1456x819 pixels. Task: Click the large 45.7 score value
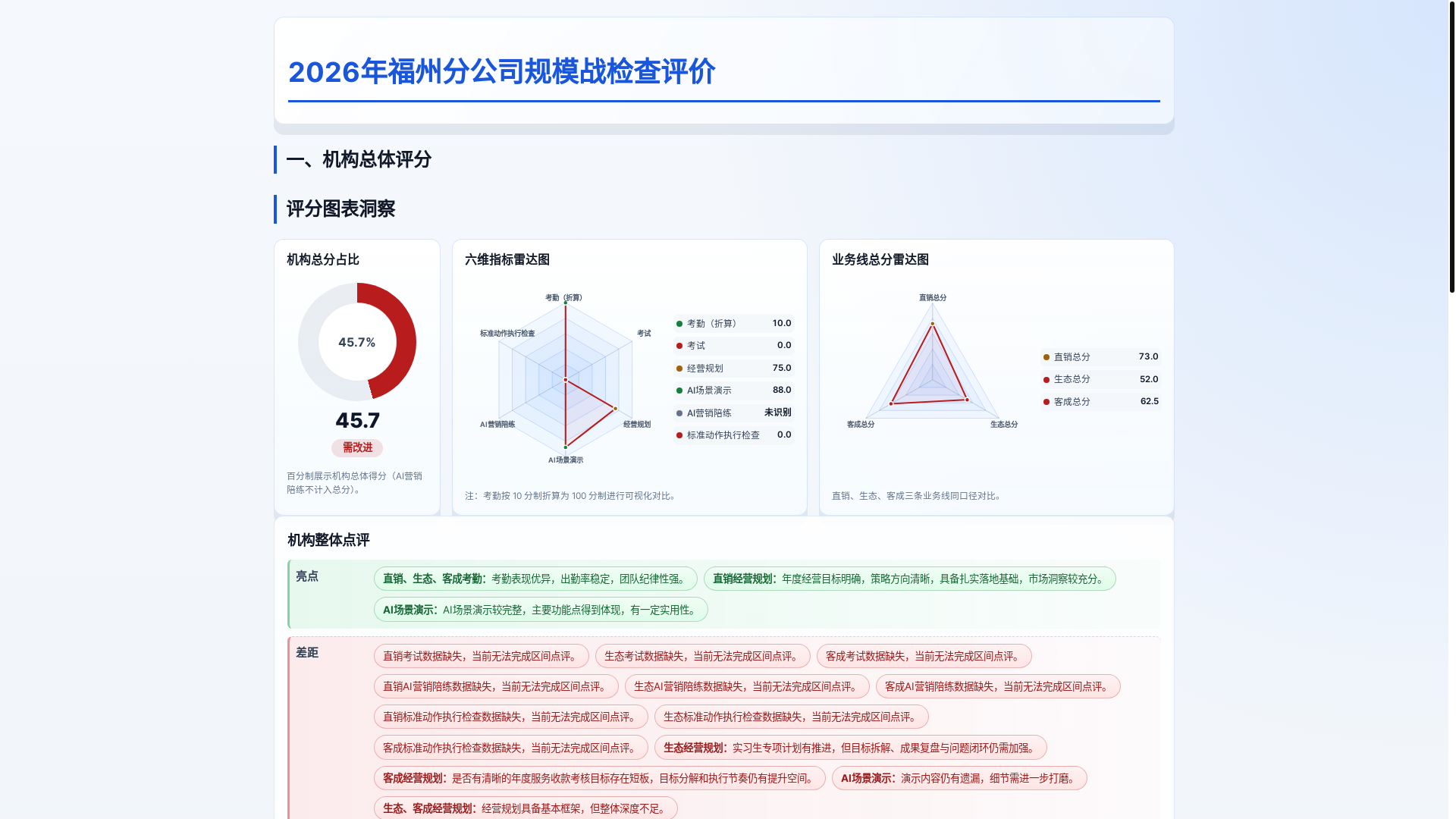(x=357, y=420)
